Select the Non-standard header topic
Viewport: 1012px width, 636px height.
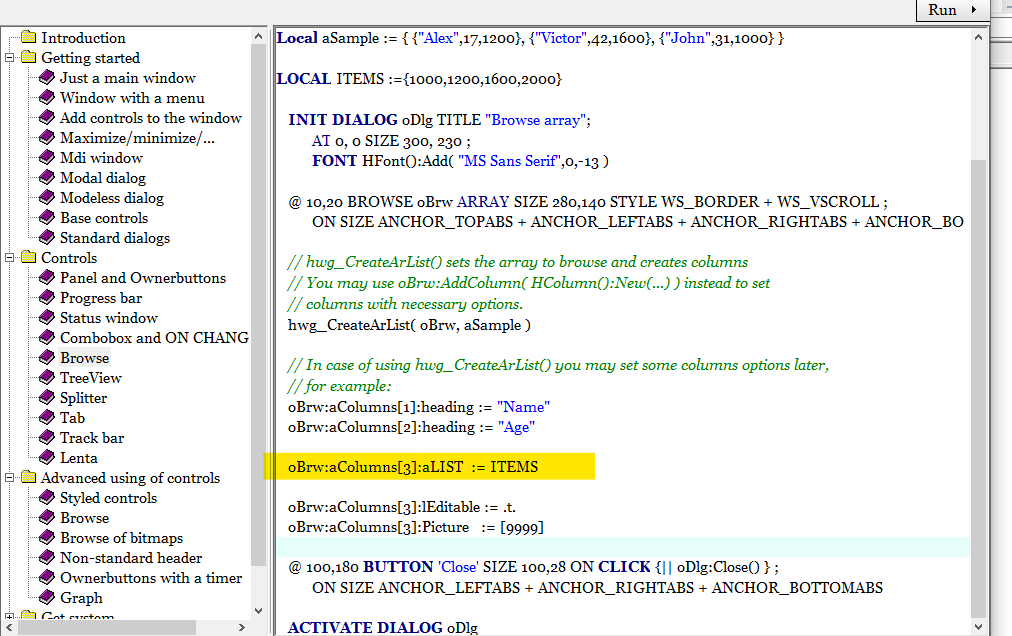click(131, 558)
